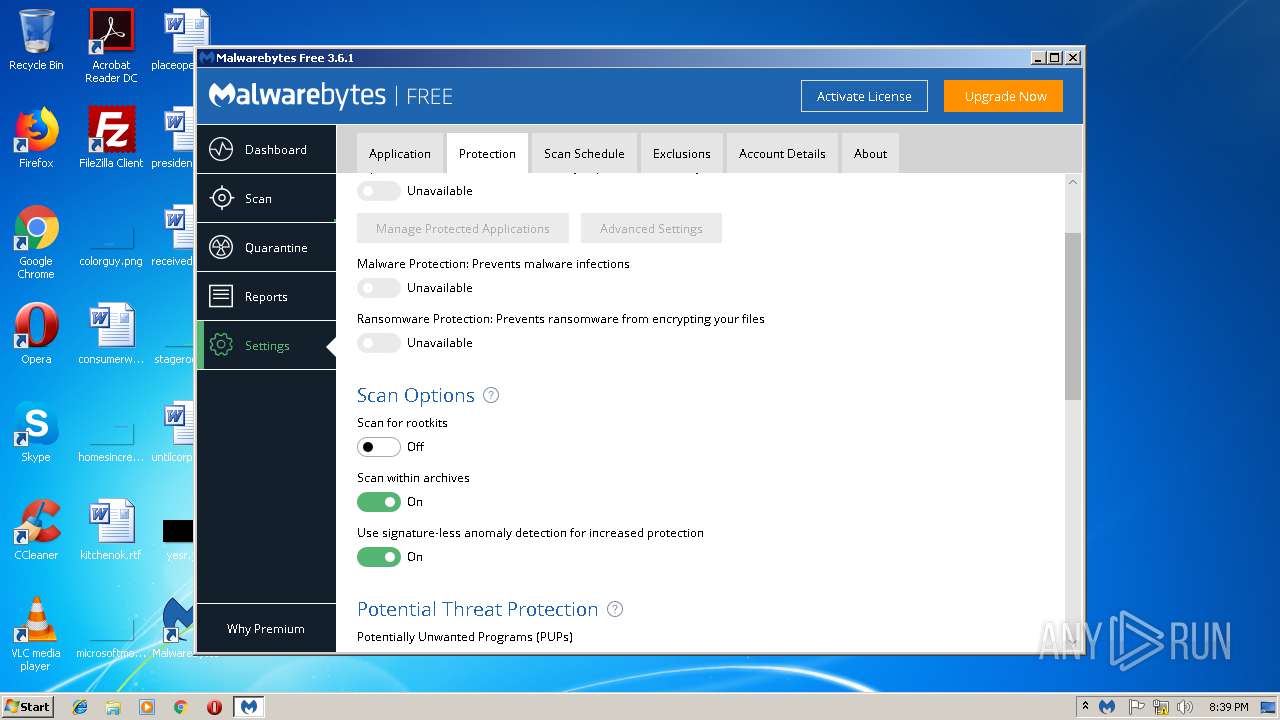Click scrollbar up arrow in settings pane
1280x720 pixels.
(1073, 182)
